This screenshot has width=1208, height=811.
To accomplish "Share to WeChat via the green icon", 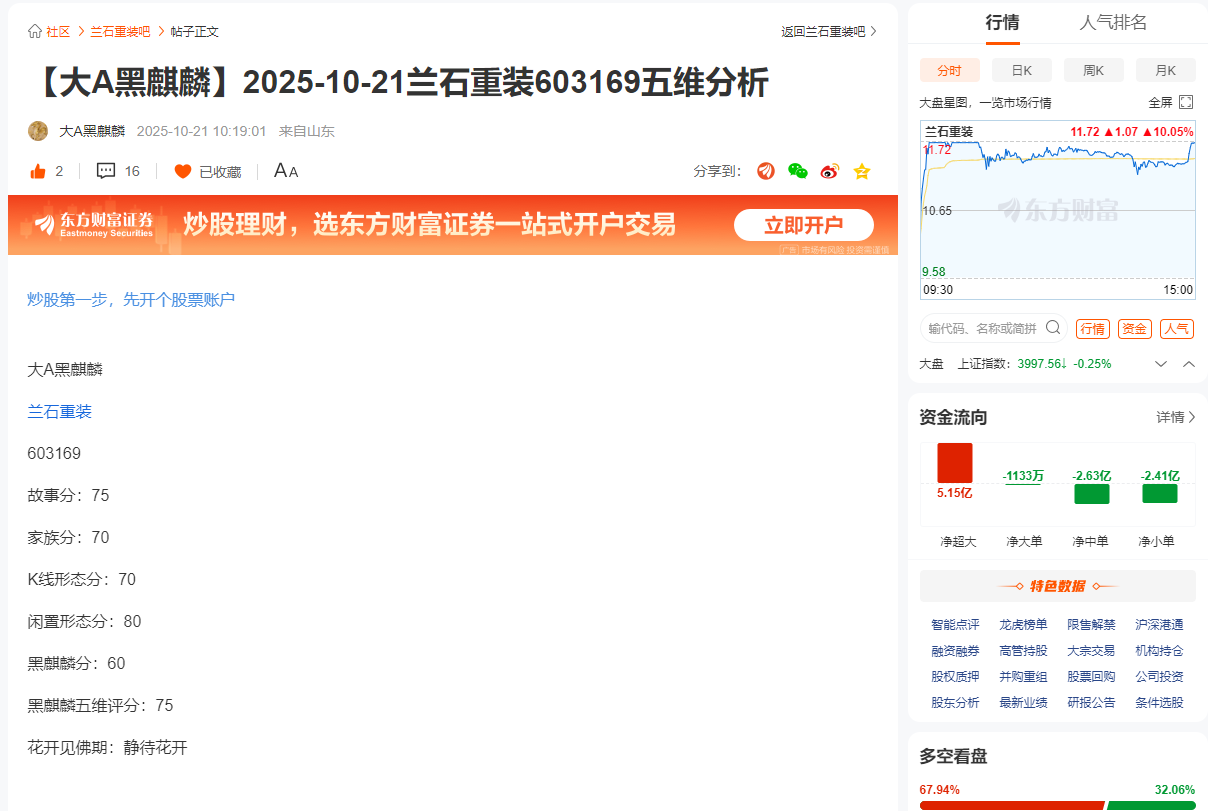I will point(798,171).
